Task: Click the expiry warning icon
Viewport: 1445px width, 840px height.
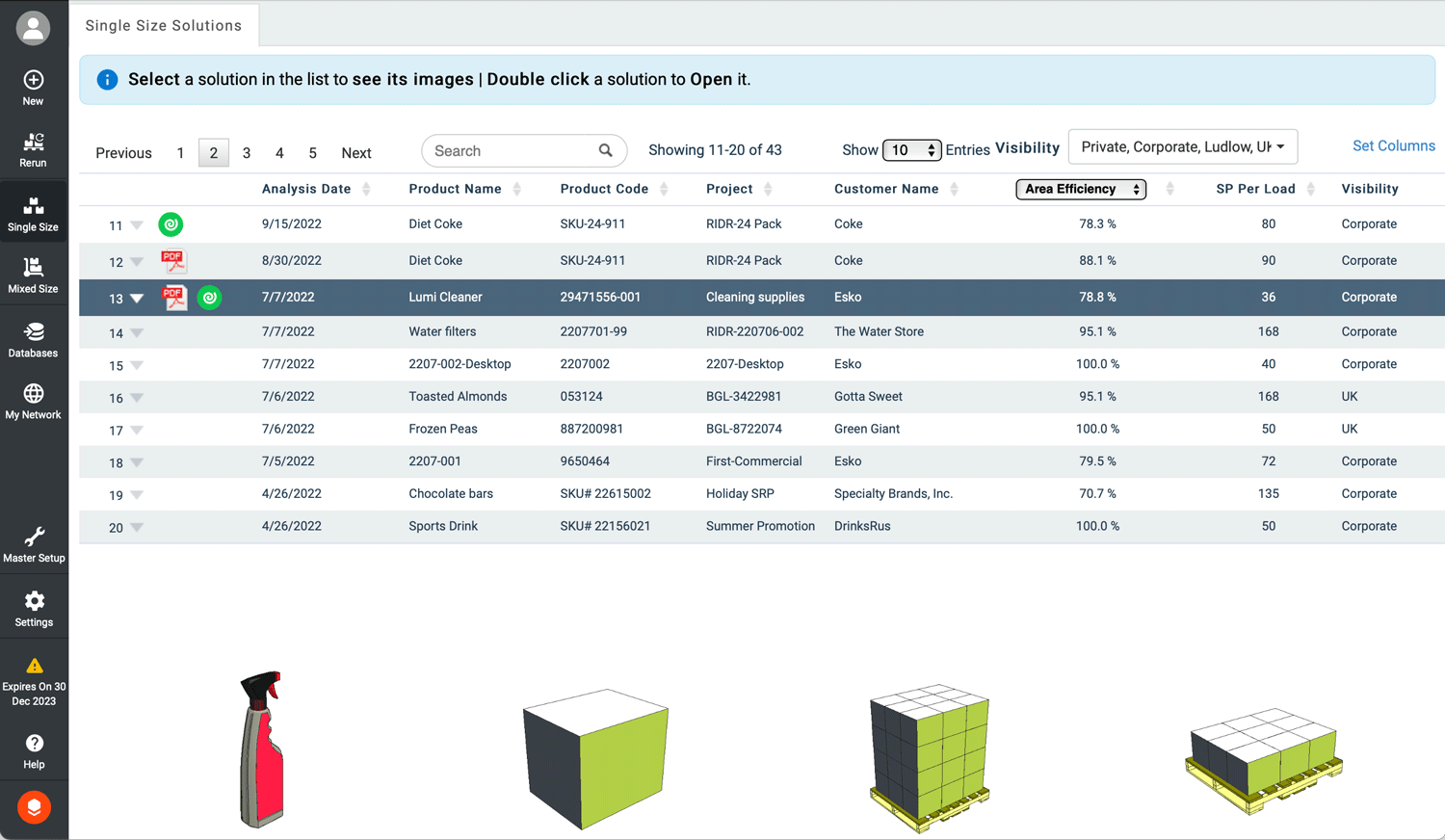Action: coord(34,666)
